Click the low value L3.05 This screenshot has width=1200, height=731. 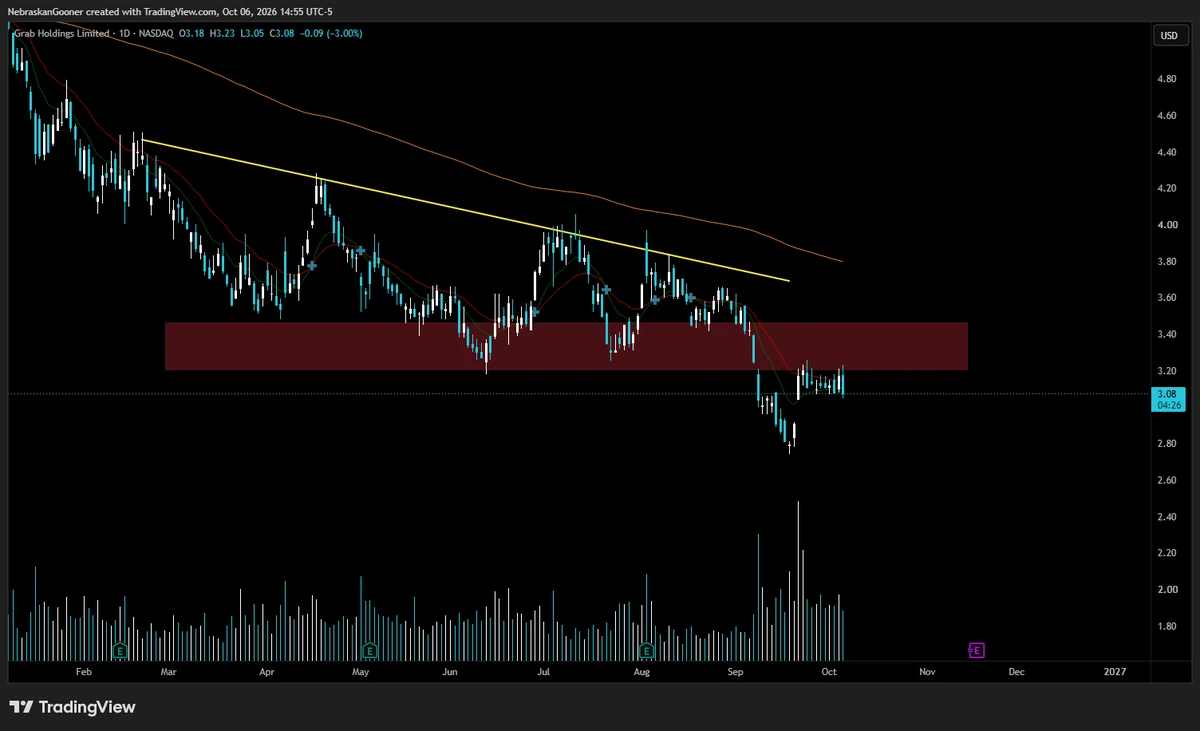250,34
